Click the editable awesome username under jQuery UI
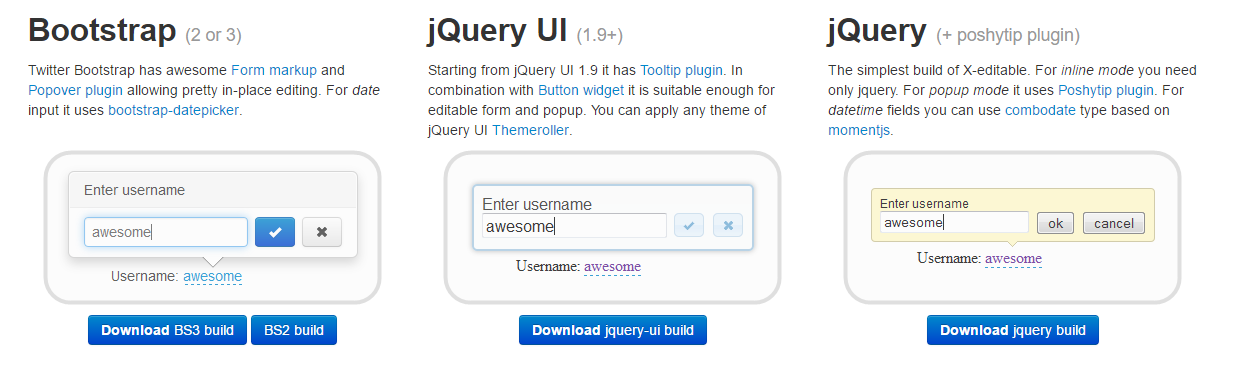This screenshot has width=1255, height=367. click(x=612, y=266)
